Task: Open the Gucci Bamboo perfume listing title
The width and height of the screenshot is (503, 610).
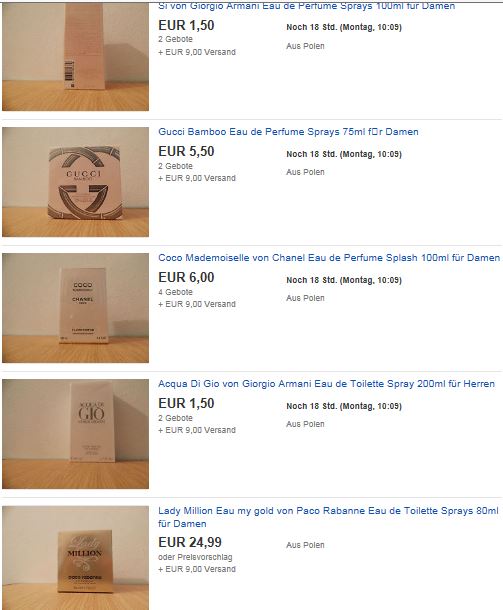Action: click(x=288, y=131)
